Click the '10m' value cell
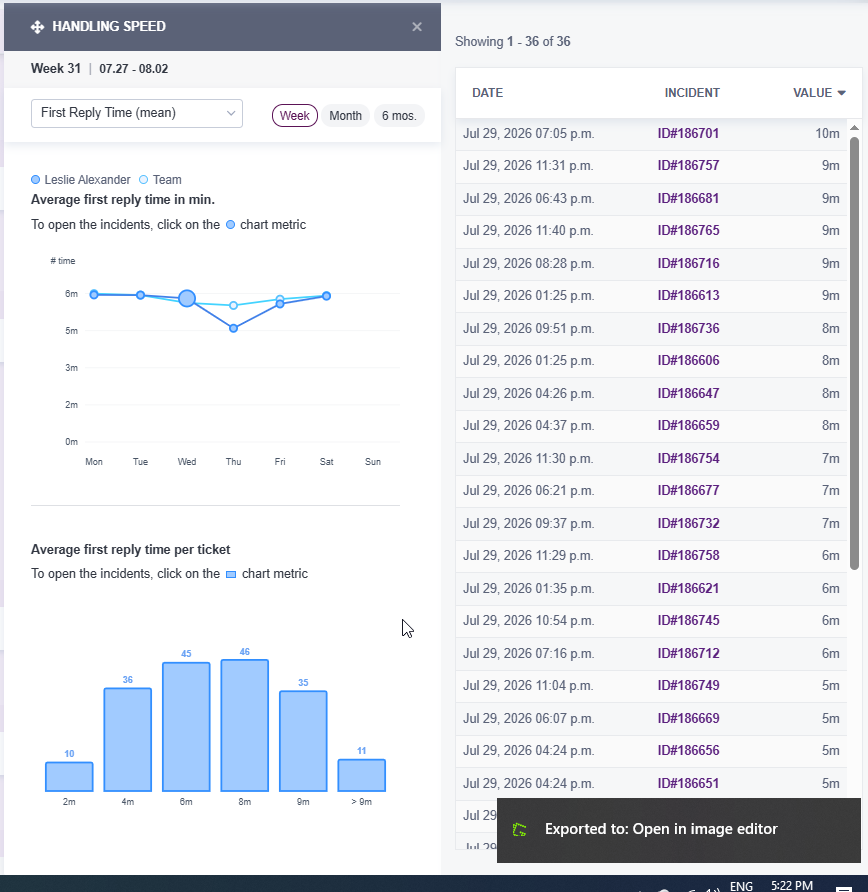This screenshot has width=868, height=892. tap(827, 134)
